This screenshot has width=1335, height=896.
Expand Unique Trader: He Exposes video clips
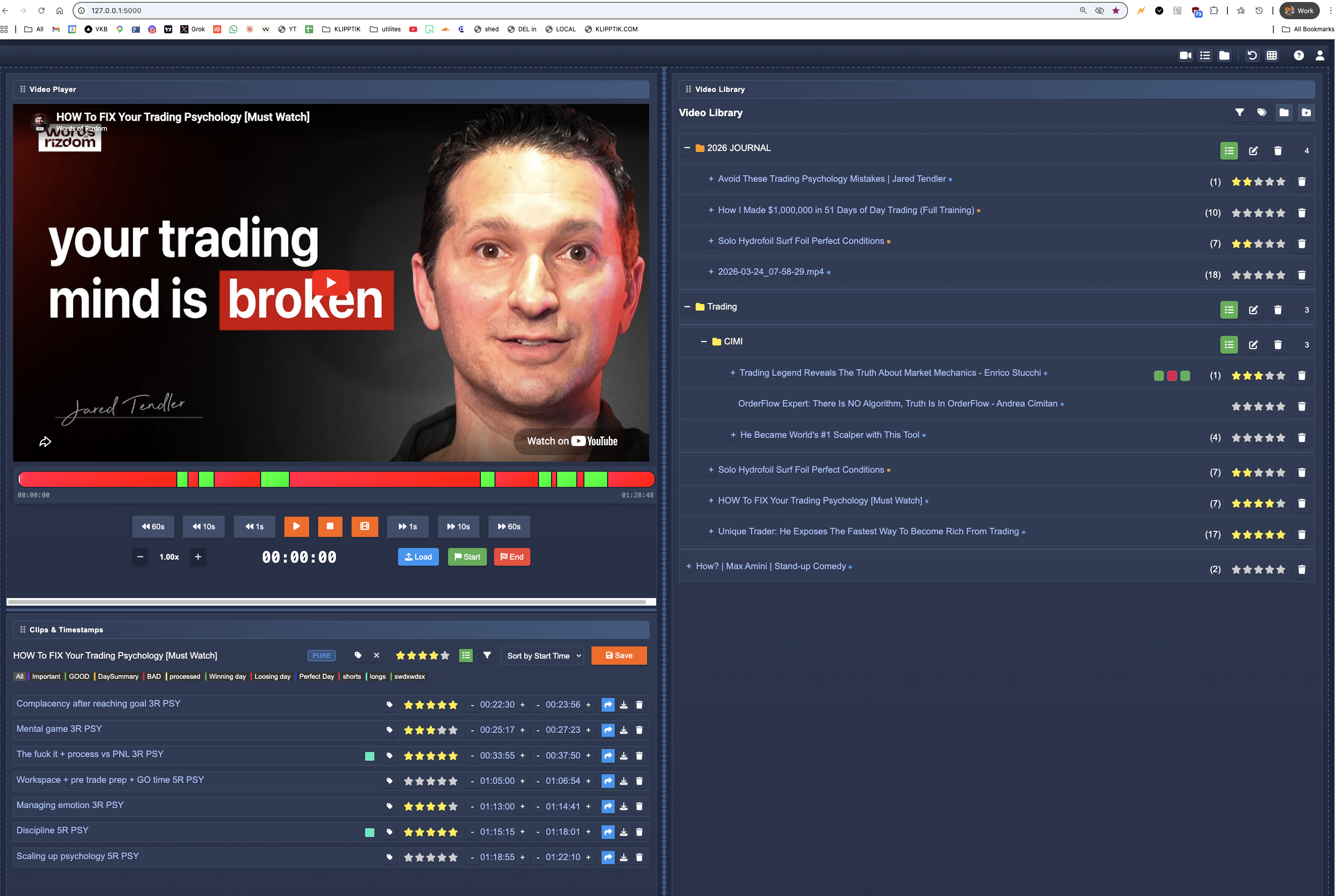[x=711, y=531]
